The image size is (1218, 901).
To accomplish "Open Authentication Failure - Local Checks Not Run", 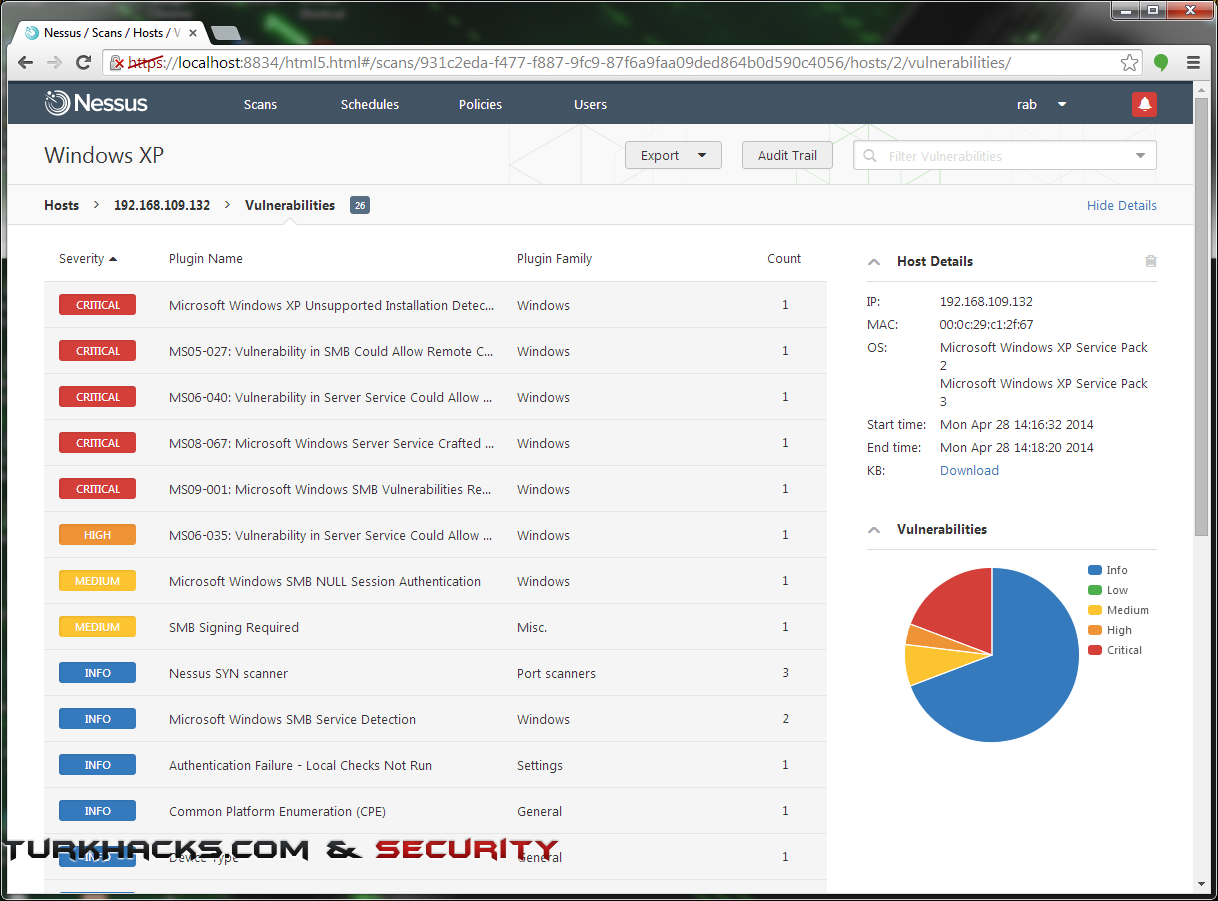I will (435, 765).
